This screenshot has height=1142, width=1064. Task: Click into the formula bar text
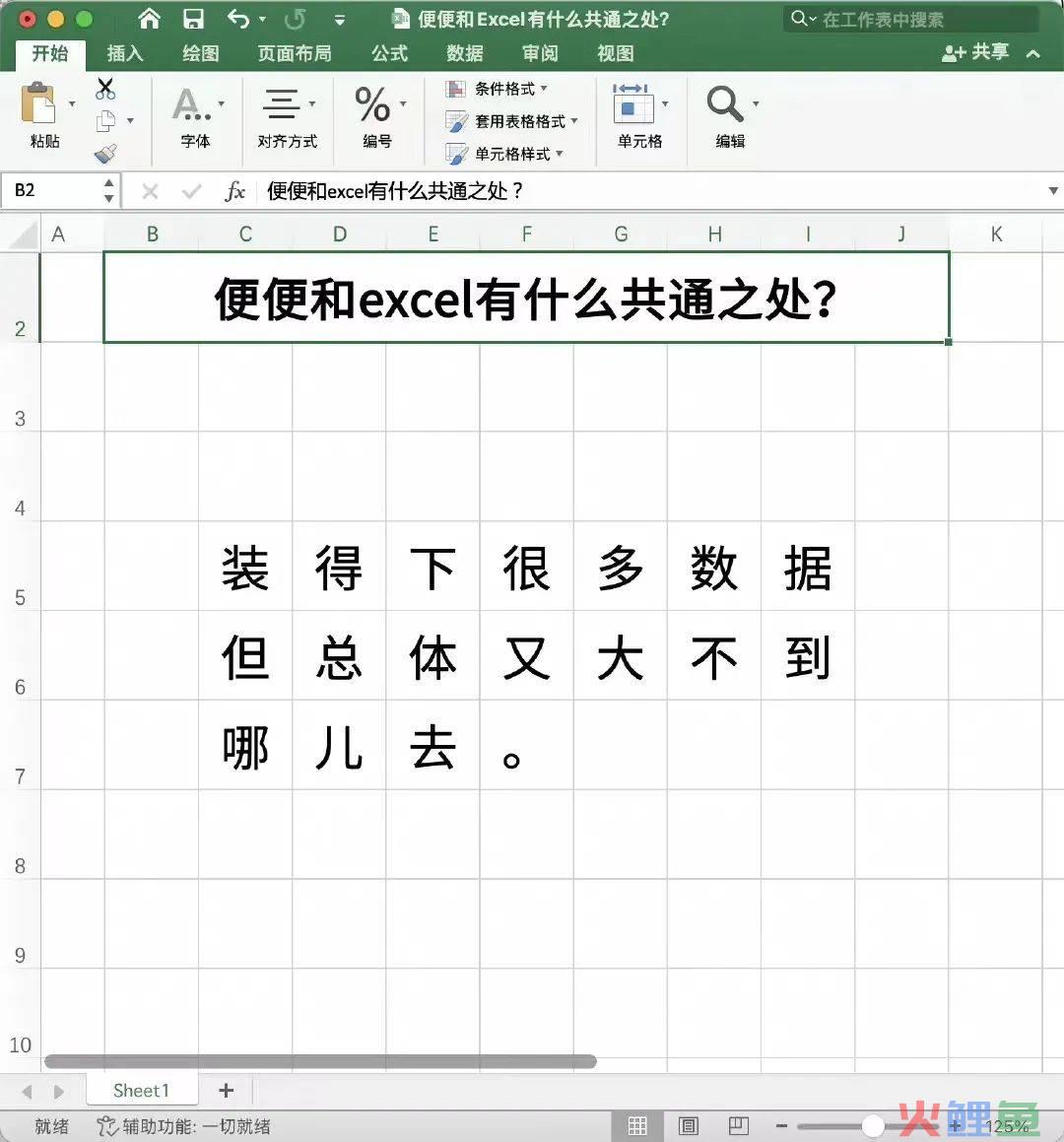(395, 191)
